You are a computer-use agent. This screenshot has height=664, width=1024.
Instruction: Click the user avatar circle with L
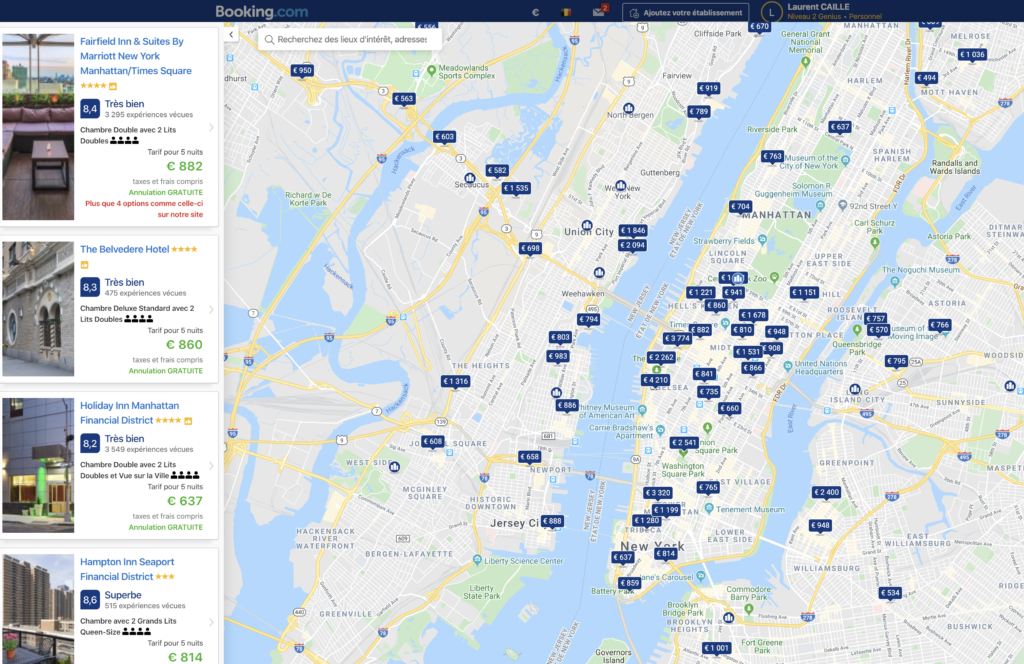771,12
